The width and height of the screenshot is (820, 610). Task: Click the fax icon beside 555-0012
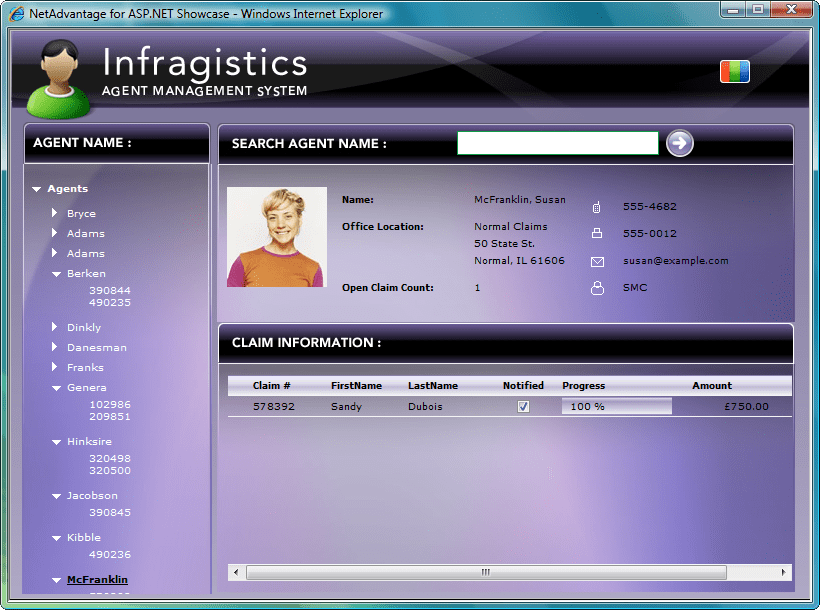pos(597,234)
